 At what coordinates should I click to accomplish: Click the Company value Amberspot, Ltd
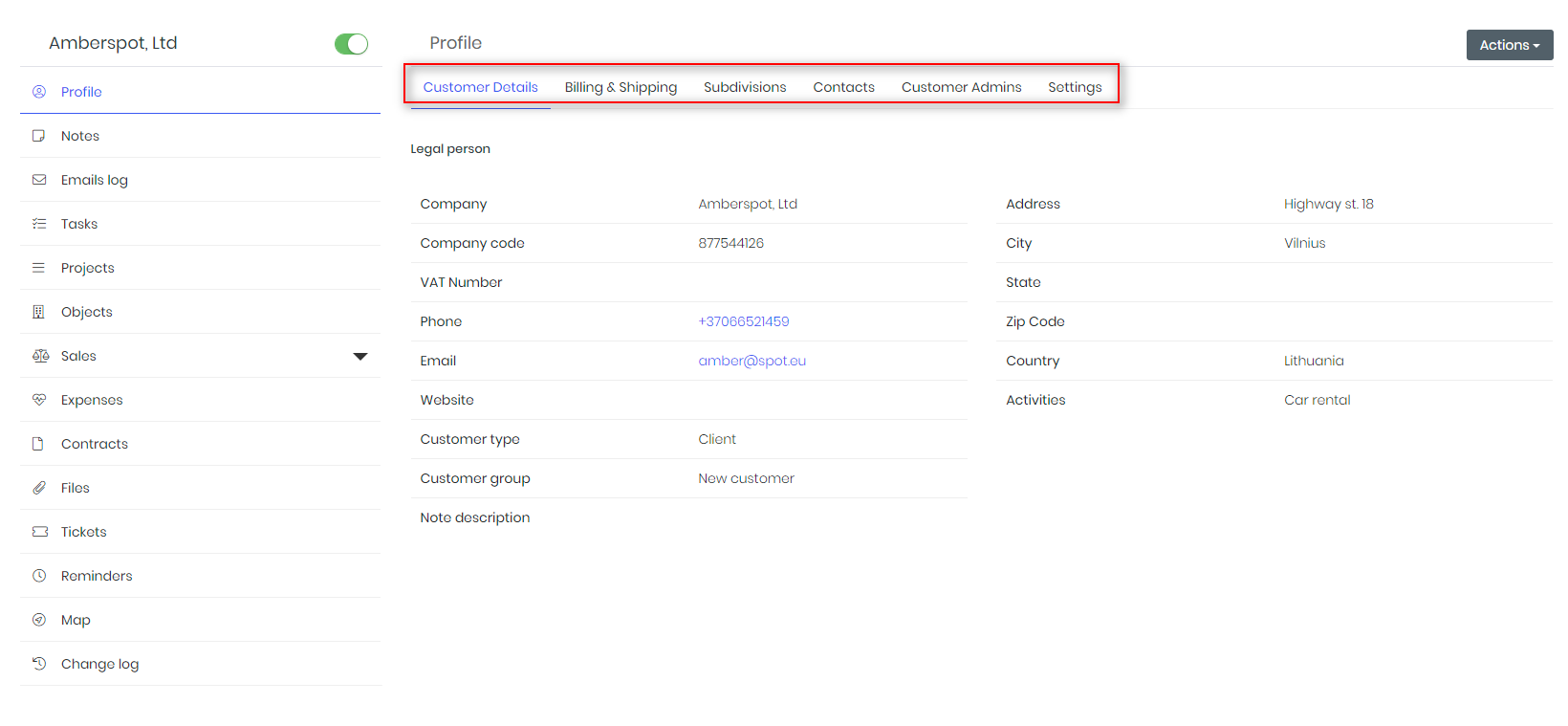(748, 204)
